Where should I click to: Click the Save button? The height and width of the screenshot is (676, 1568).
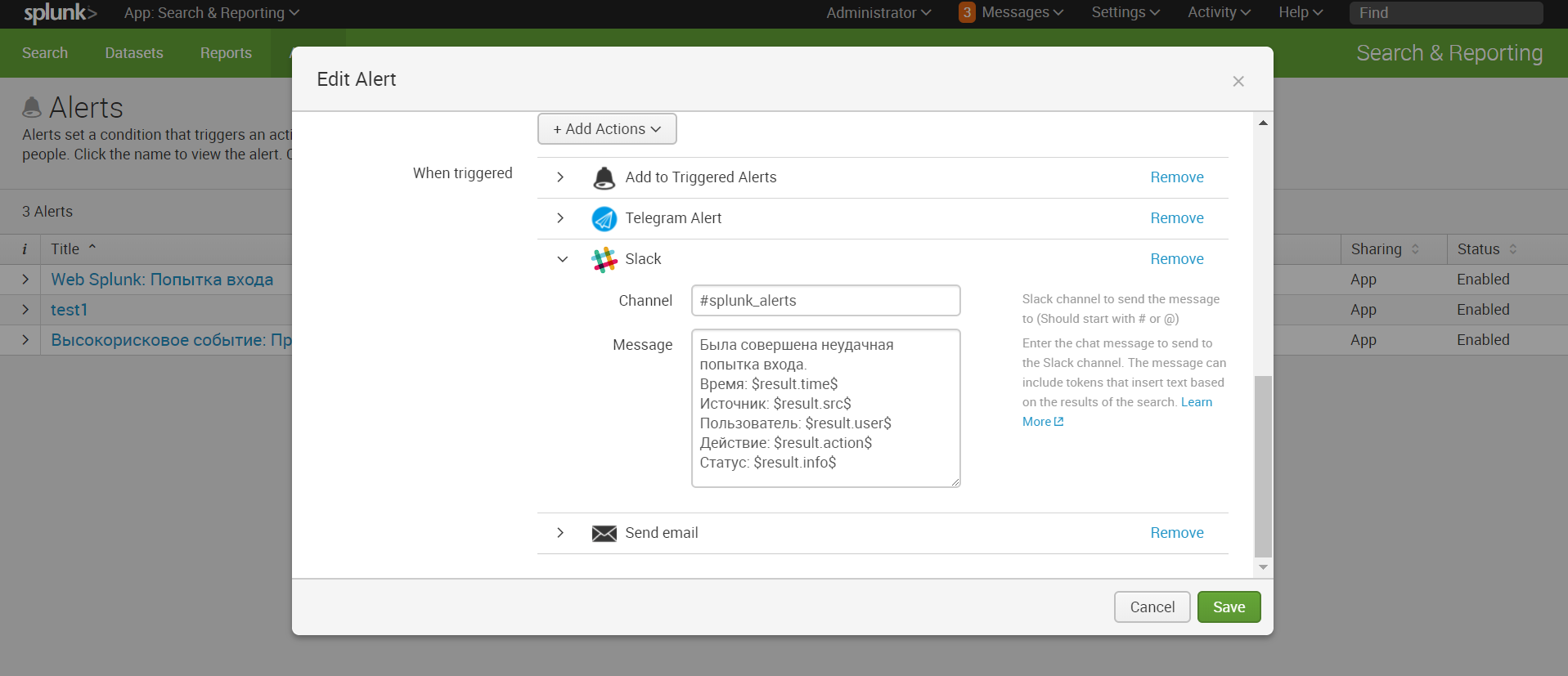click(1229, 607)
